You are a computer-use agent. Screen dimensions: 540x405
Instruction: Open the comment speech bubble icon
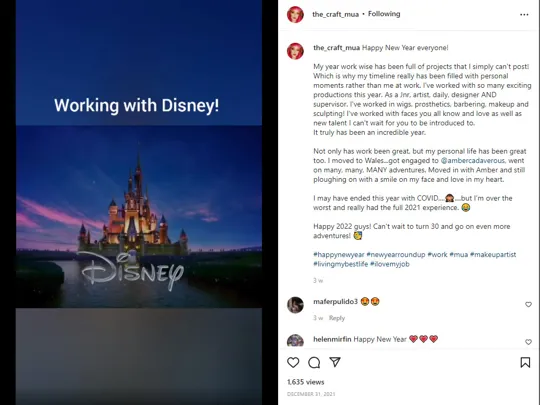tap(314, 362)
